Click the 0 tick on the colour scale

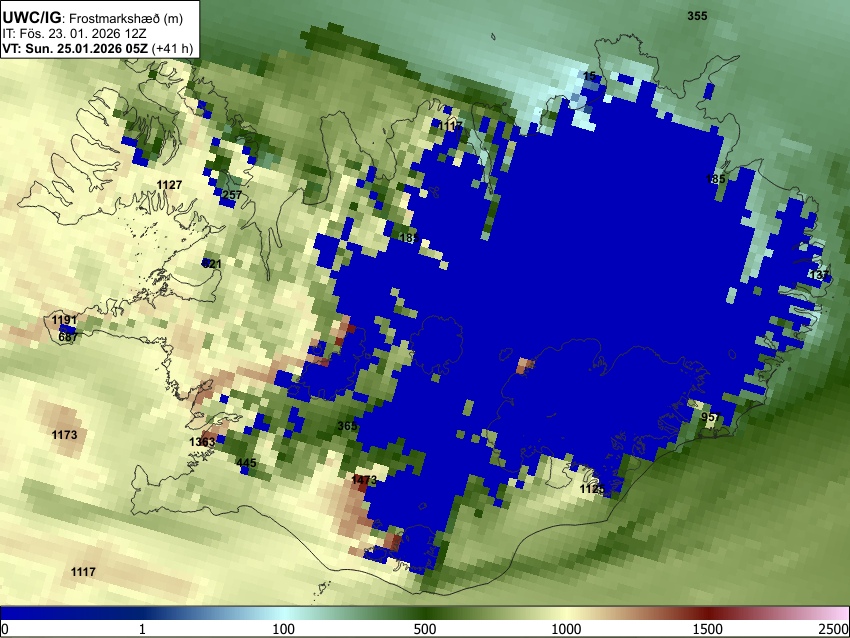5,629
